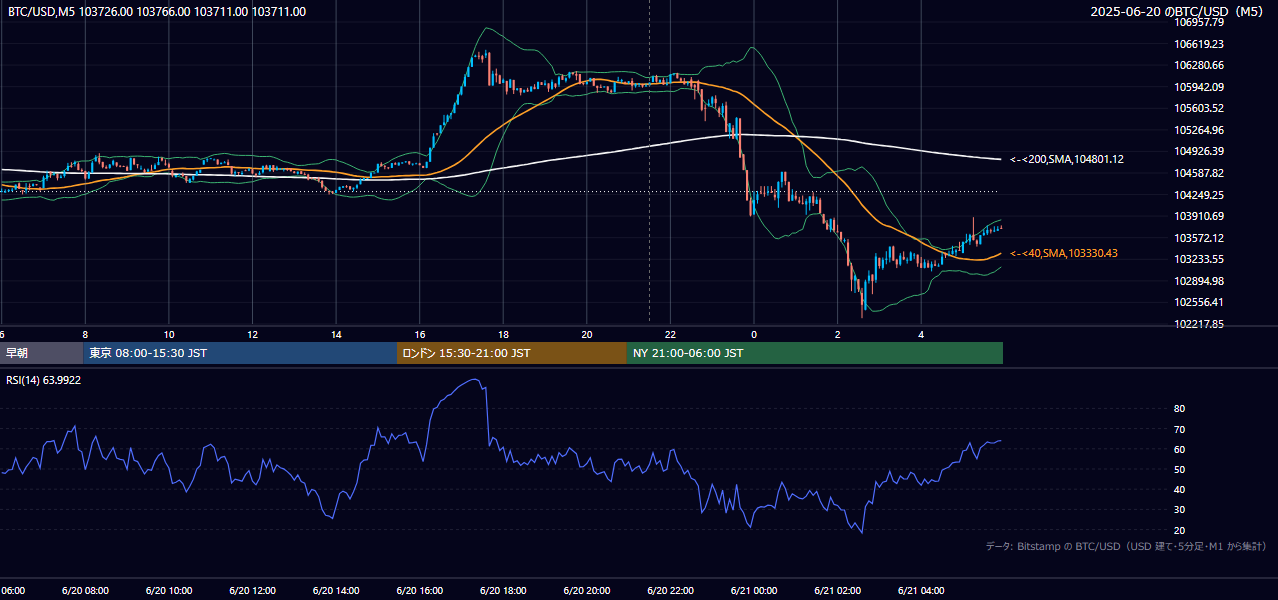Click the 6/20 22:00 date label

pos(670,591)
